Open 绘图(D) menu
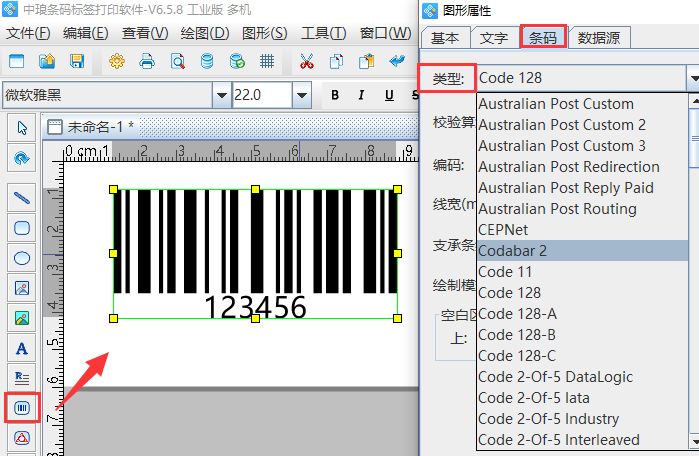Image resolution: width=699 pixels, height=456 pixels. [205, 33]
